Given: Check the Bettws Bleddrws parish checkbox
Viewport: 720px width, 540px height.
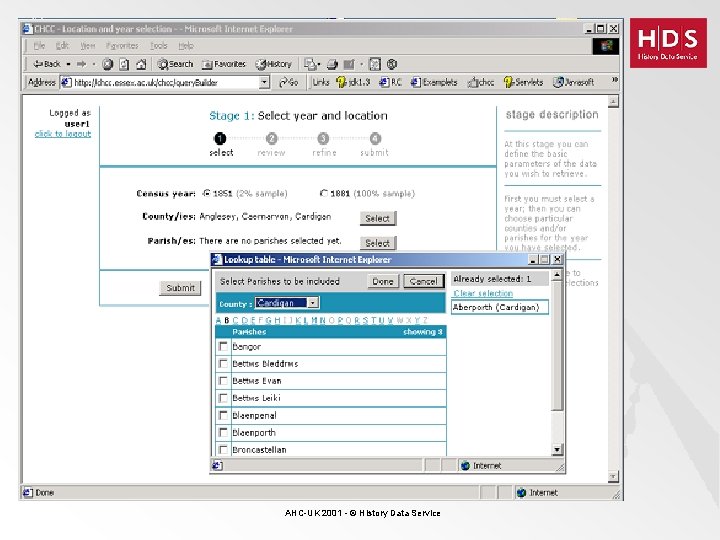Looking at the screenshot, I should click(223, 364).
